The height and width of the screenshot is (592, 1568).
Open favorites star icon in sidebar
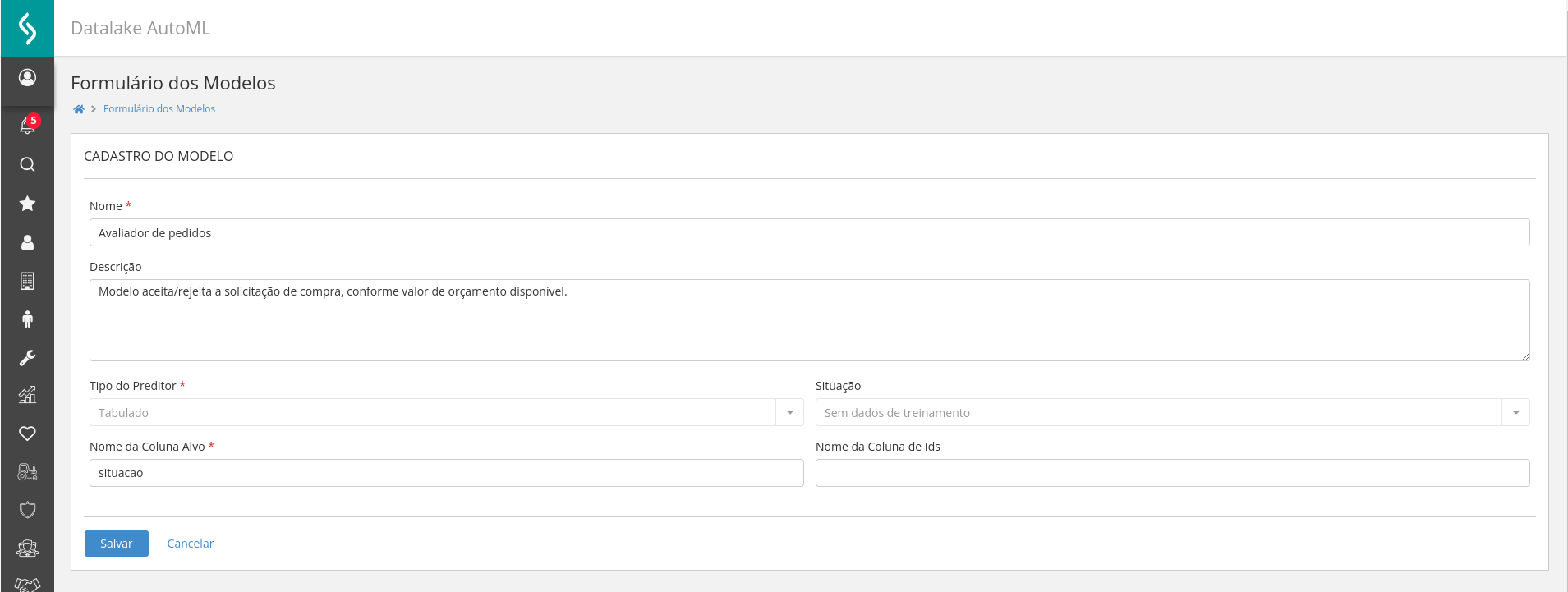(27, 204)
